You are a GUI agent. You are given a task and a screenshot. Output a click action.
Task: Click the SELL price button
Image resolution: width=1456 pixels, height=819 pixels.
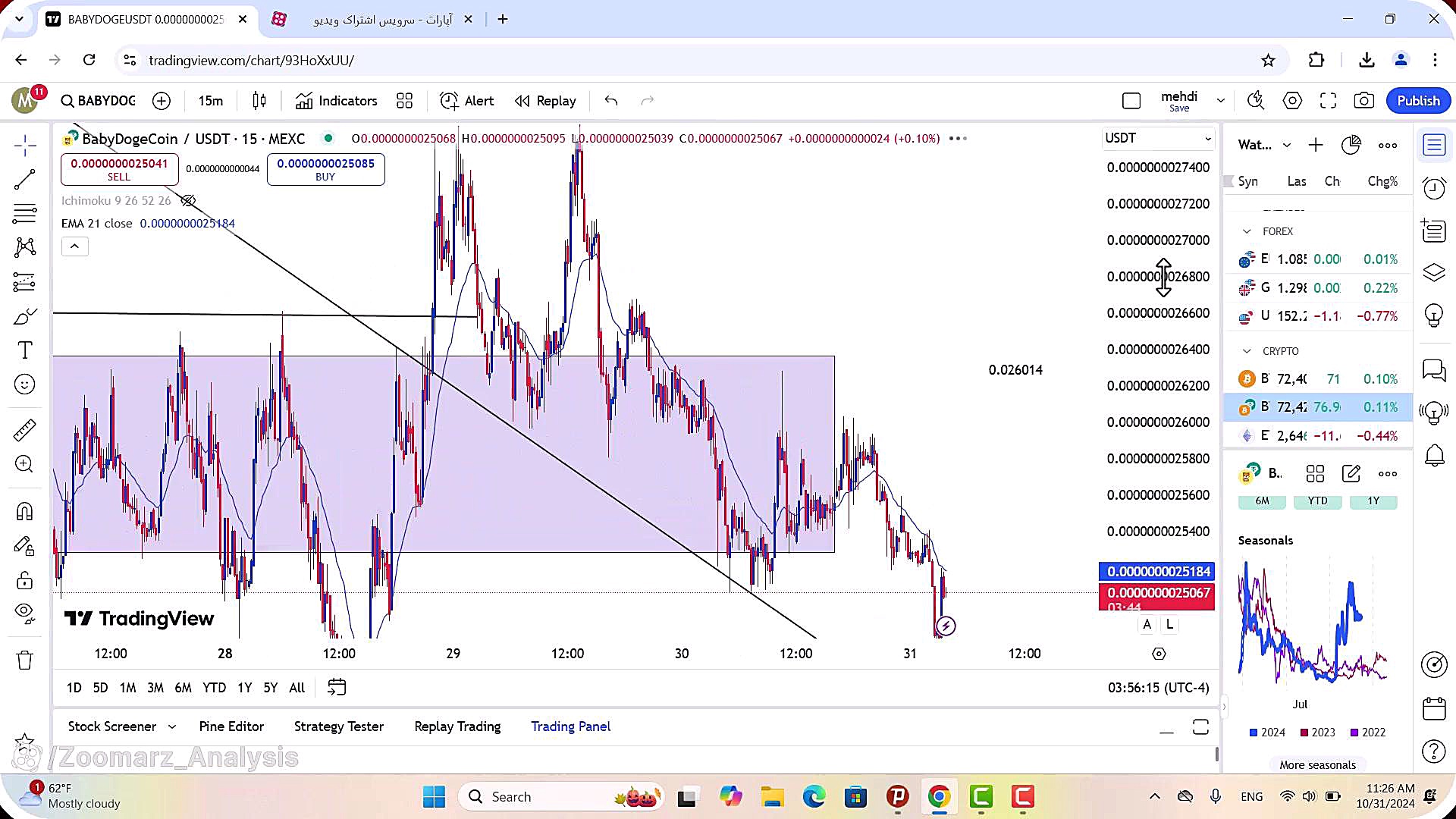[119, 169]
